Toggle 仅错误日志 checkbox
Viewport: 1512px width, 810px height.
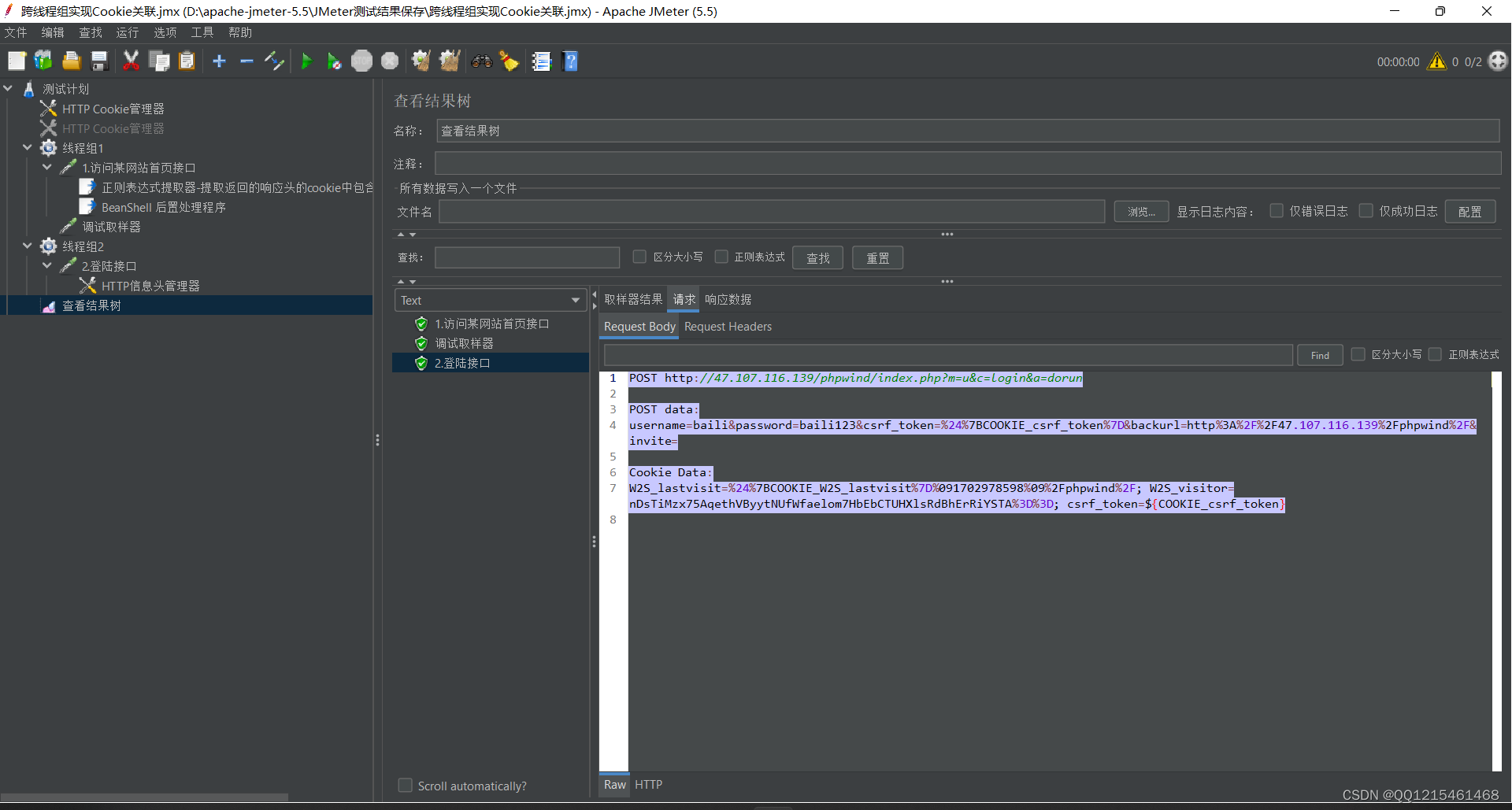click(1277, 210)
